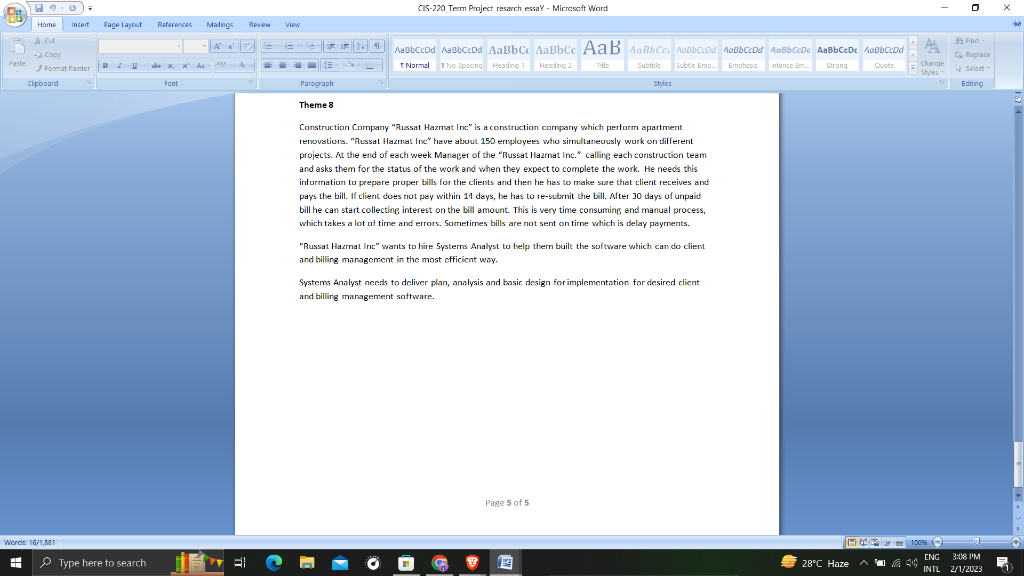
Task: Toggle Italic formatting
Action: [x=119, y=65]
